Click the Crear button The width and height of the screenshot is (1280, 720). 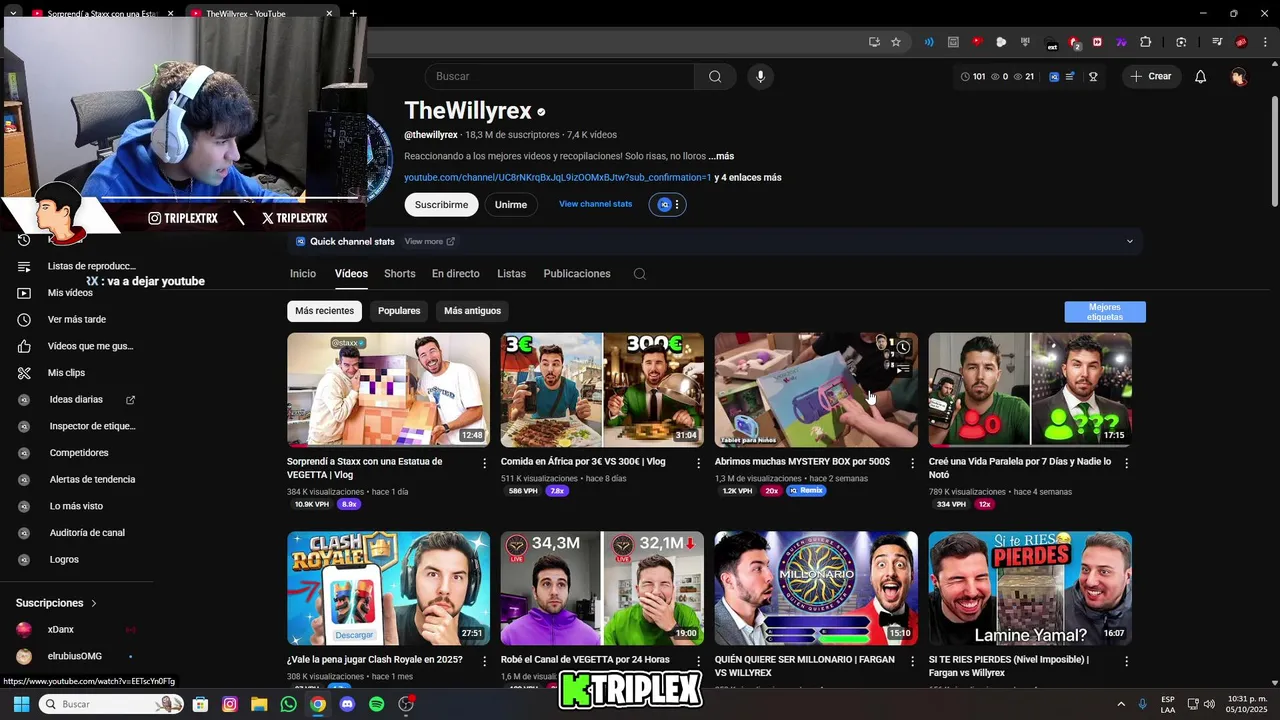point(1151,76)
